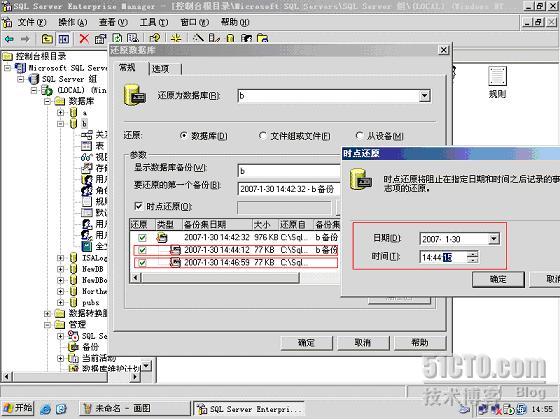Click the Run wizard wand icon
This screenshot has height=420, width=560.
(x=198, y=38)
